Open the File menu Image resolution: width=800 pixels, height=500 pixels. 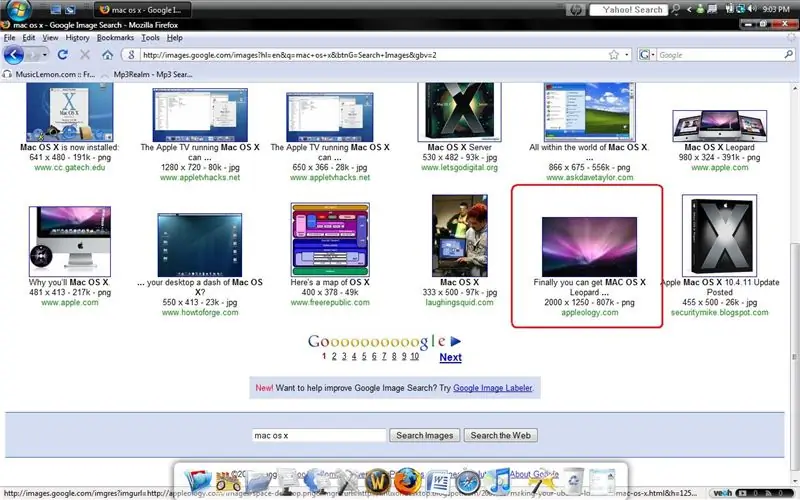(x=9, y=38)
